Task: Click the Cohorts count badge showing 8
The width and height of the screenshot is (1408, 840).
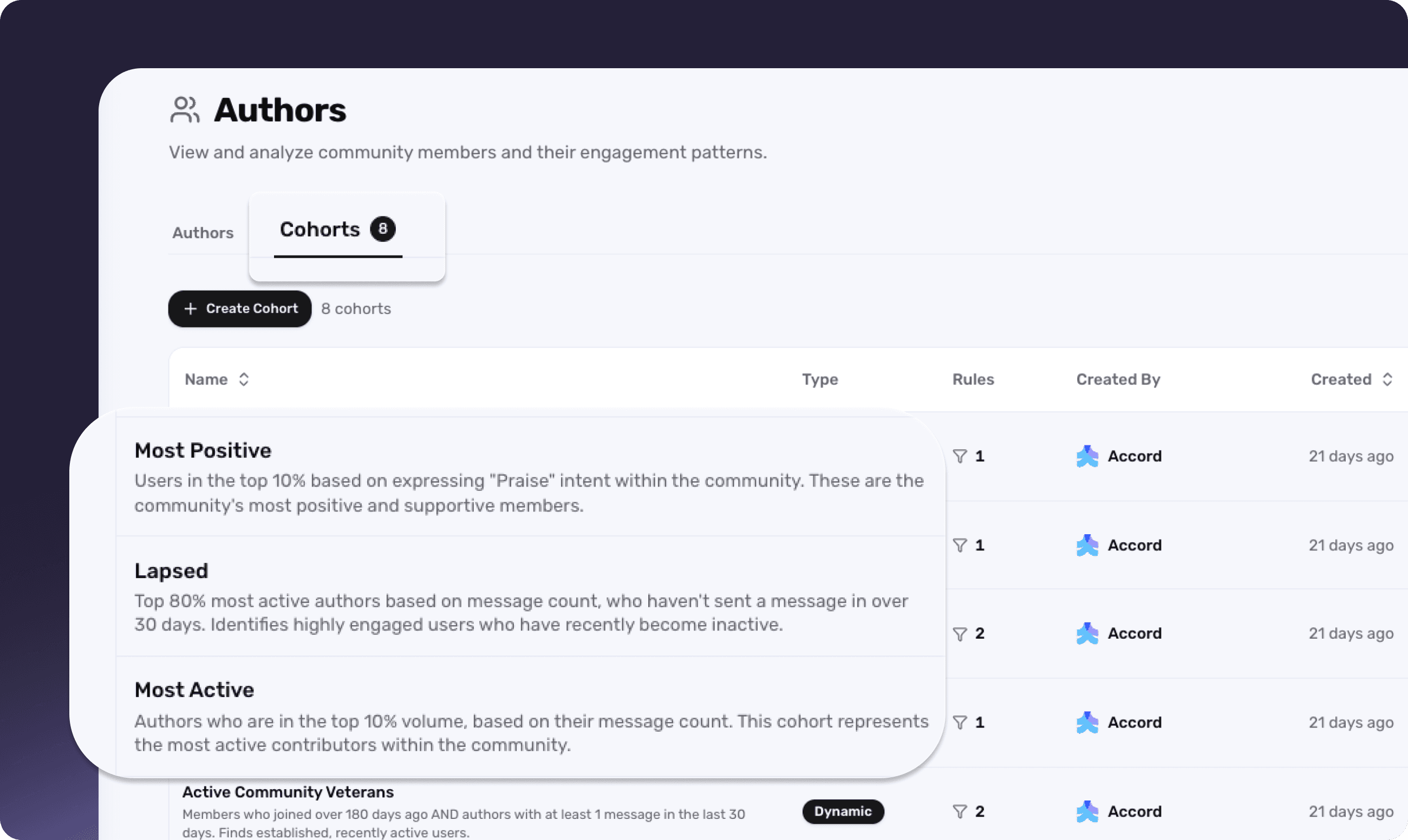Action: [x=383, y=229]
